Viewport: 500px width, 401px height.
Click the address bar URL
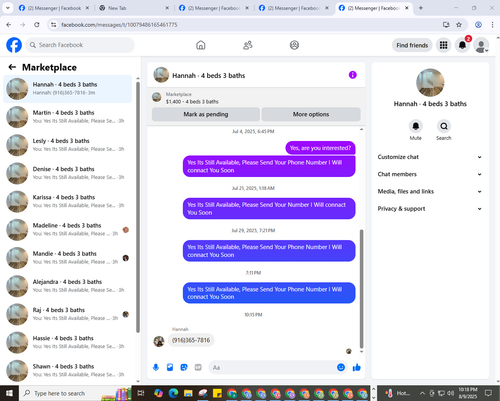119,25
